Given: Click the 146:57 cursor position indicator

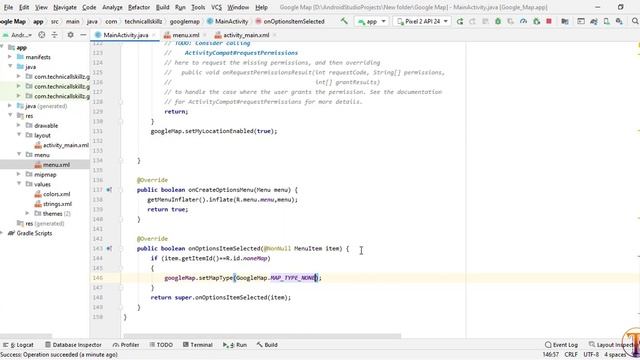Looking at the screenshot, I should [550, 355].
